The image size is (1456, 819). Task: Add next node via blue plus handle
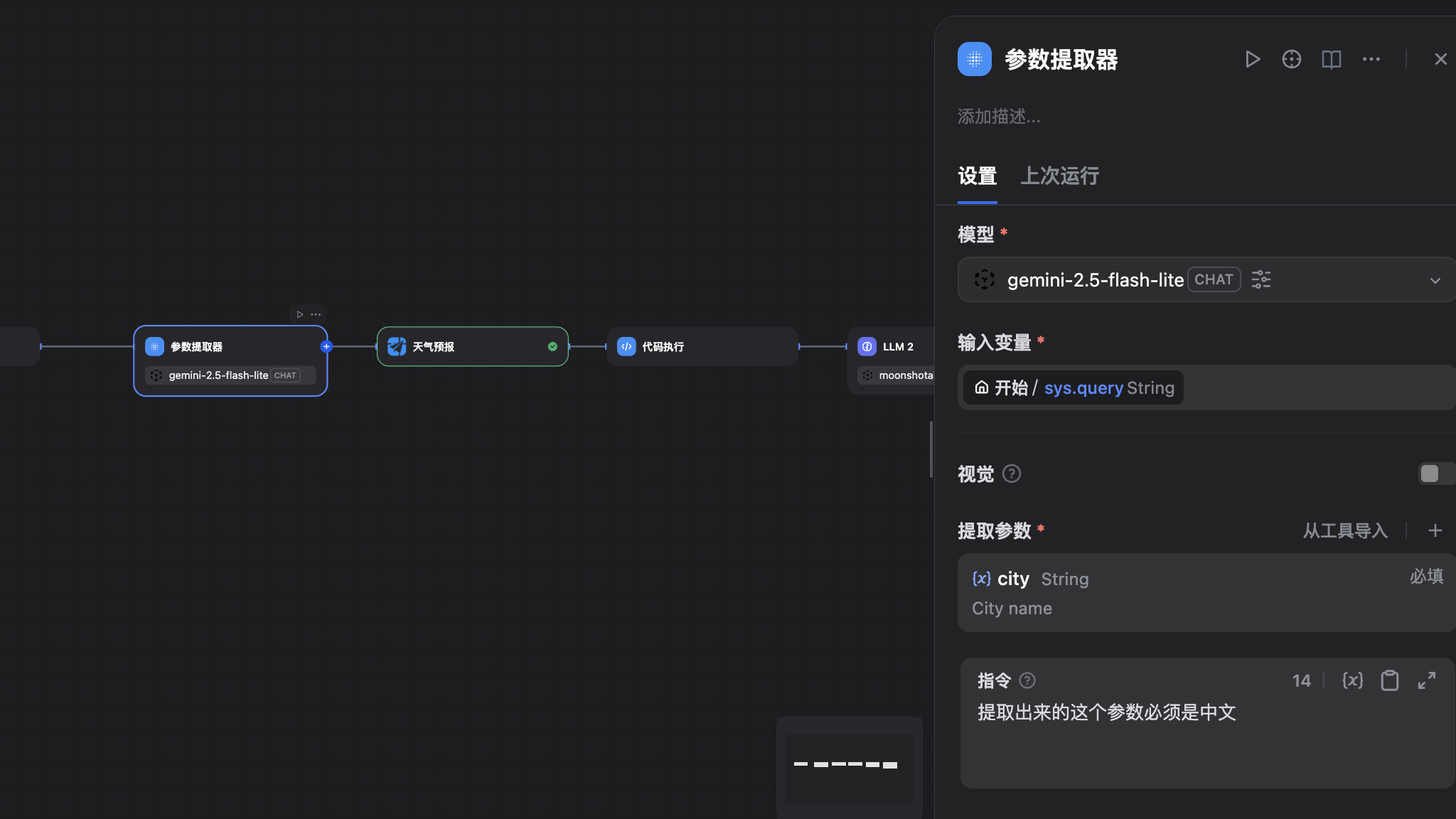pos(326,346)
